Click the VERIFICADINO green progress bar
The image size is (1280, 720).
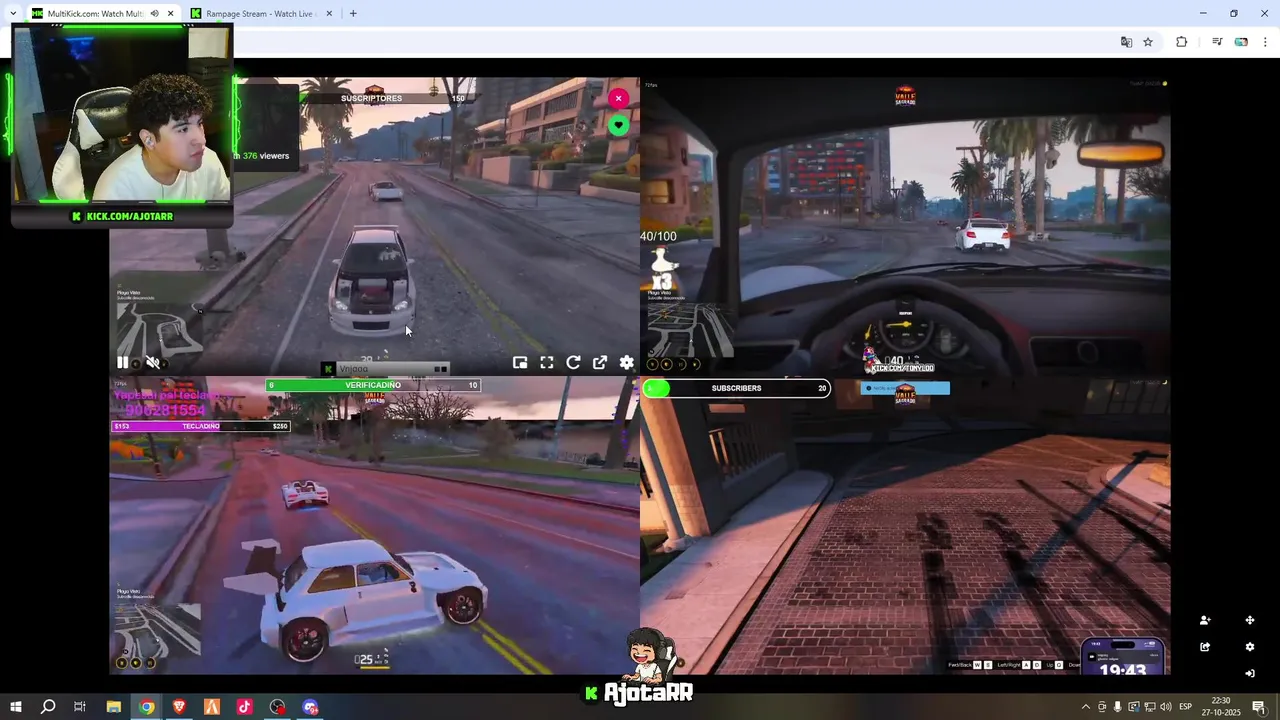(373, 385)
